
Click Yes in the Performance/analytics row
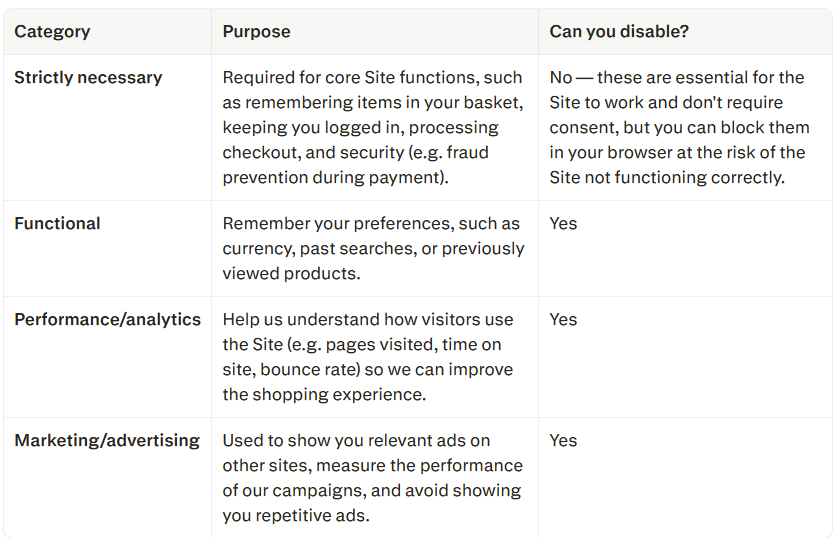coord(563,320)
